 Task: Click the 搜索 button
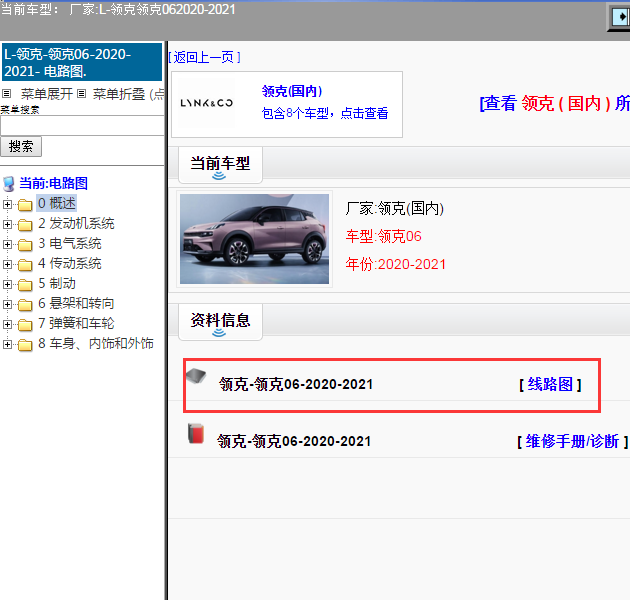pyautogui.click(x=21, y=147)
